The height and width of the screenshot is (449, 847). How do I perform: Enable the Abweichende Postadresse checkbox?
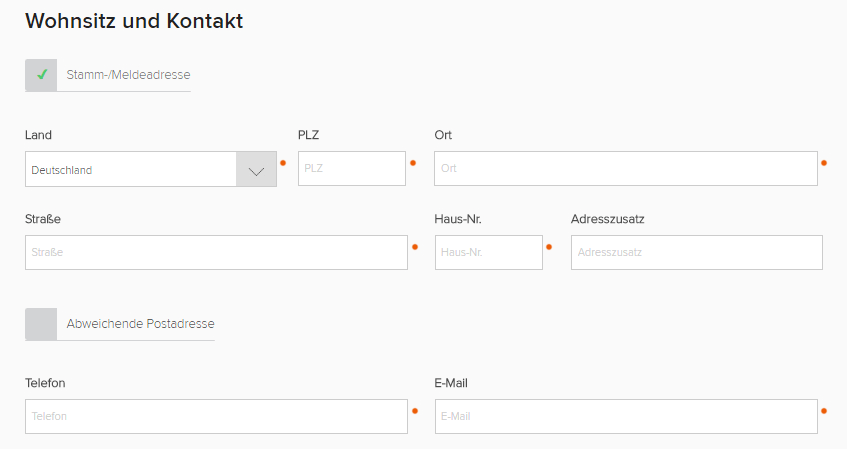[41, 324]
